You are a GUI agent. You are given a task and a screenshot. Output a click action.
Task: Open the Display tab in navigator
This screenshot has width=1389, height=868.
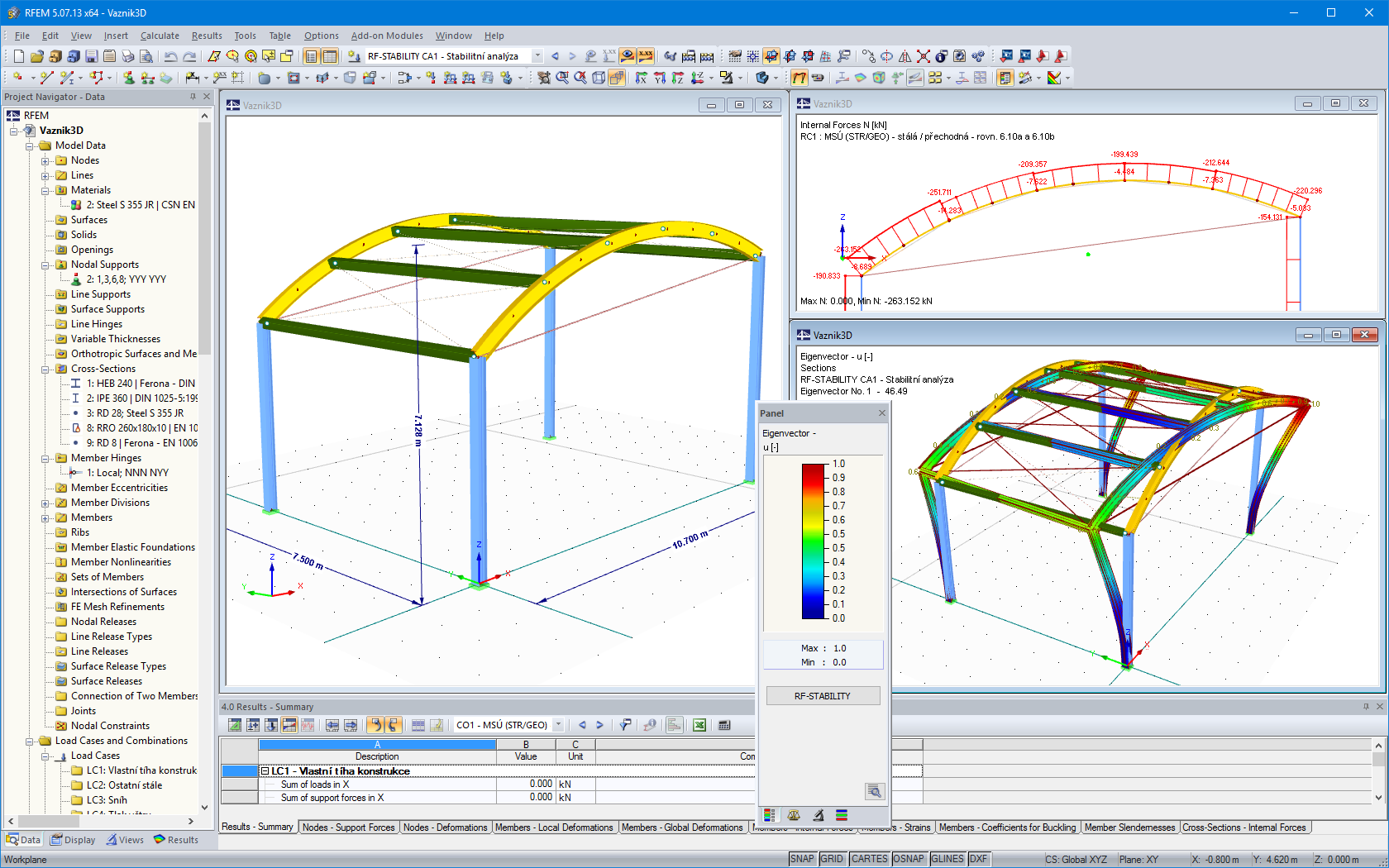pyautogui.click(x=73, y=840)
